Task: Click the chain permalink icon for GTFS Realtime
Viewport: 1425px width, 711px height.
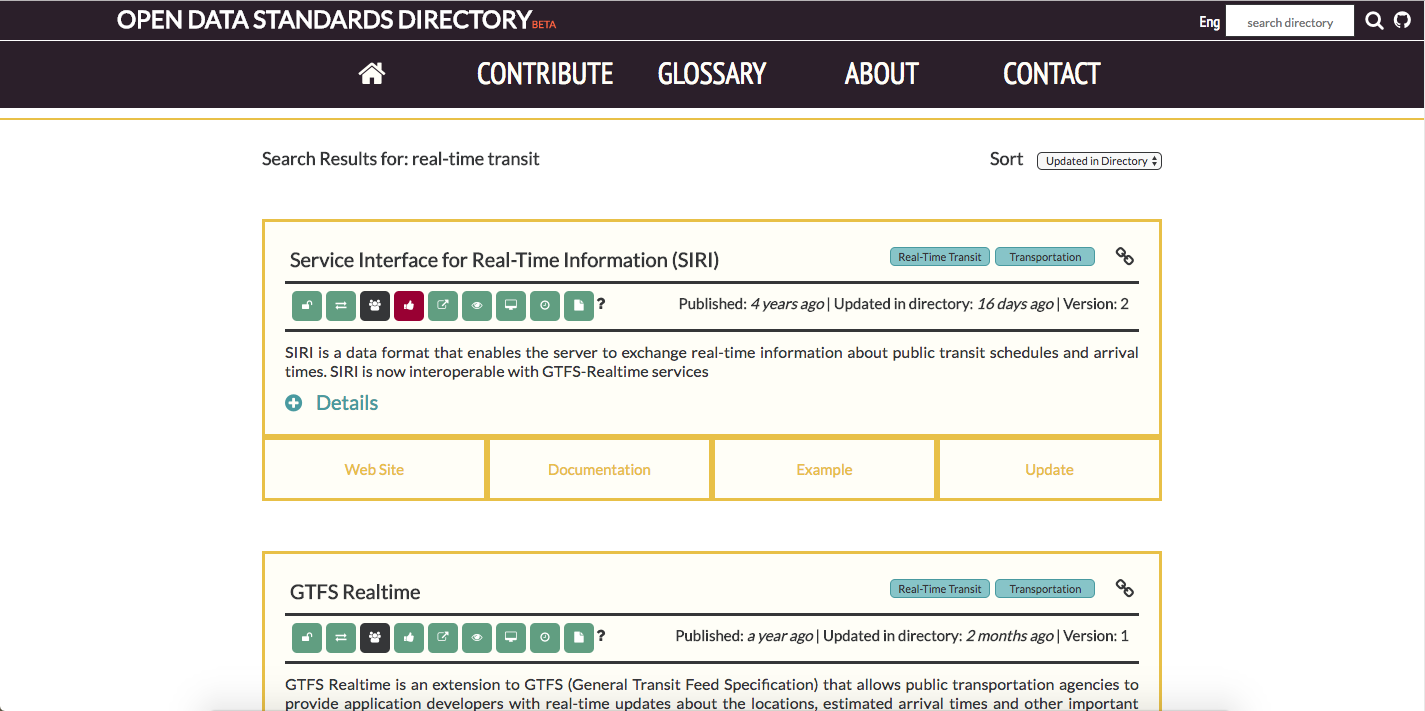Action: pyautogui.click(x=1125, y=589)
